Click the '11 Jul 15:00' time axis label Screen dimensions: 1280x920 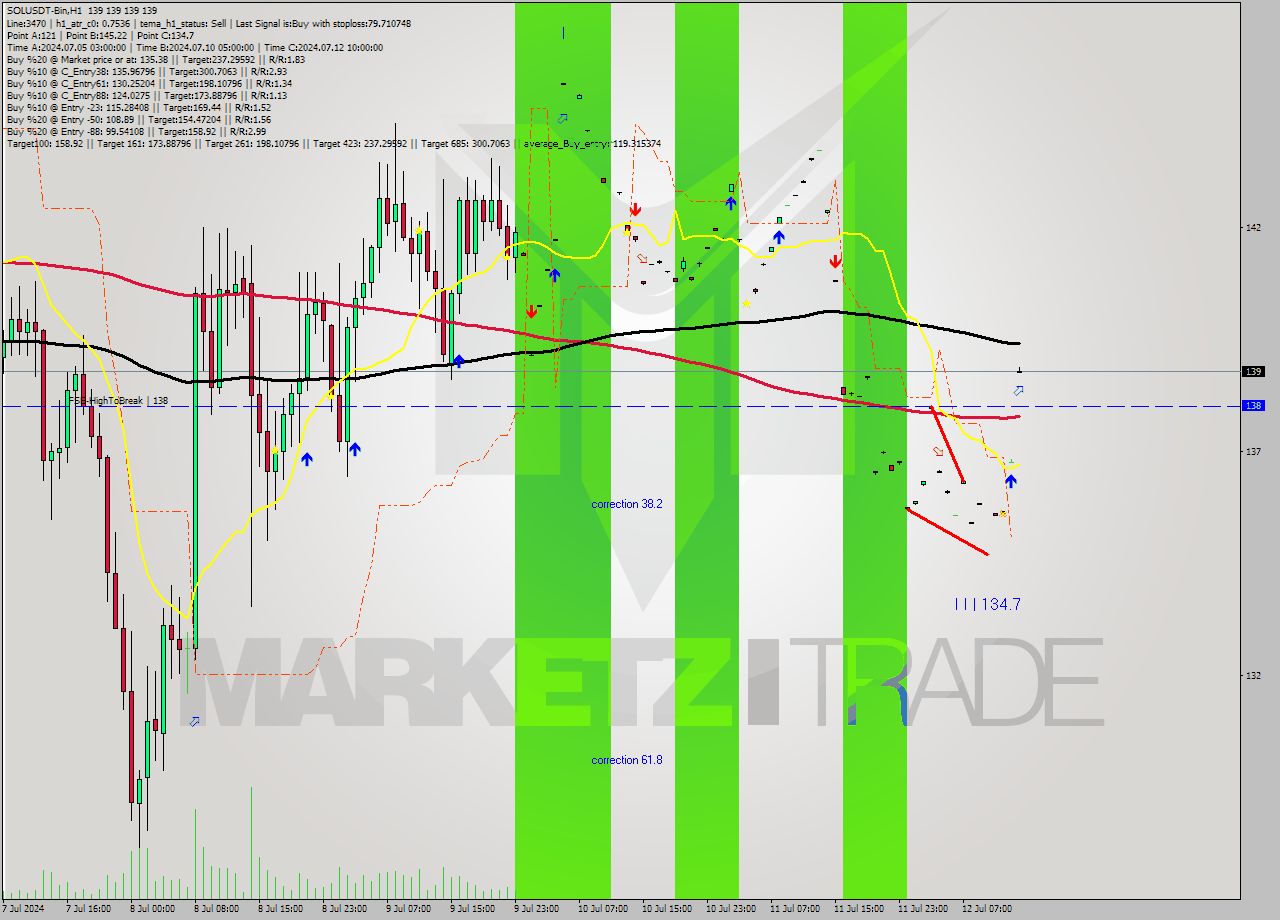(x=858, y=909)
